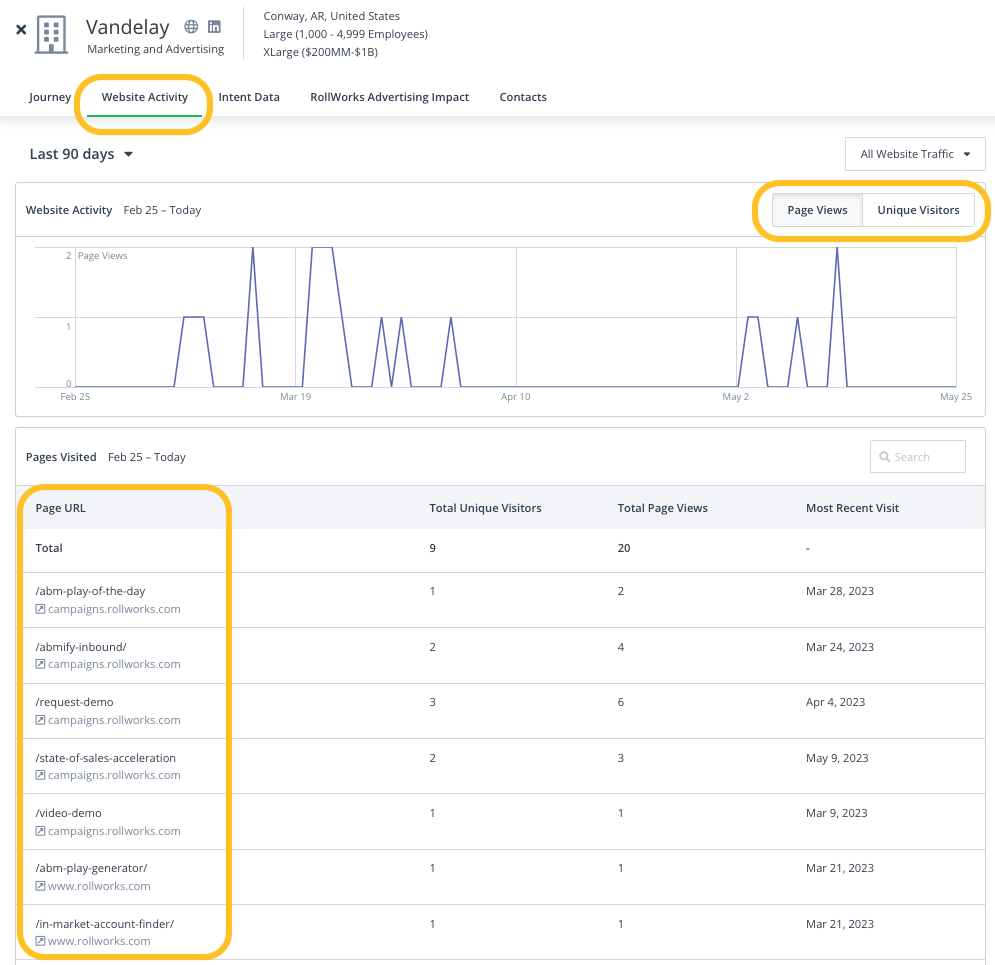Close the Vandelay account panel
The image size is (995, 965).
coord(21,29)
